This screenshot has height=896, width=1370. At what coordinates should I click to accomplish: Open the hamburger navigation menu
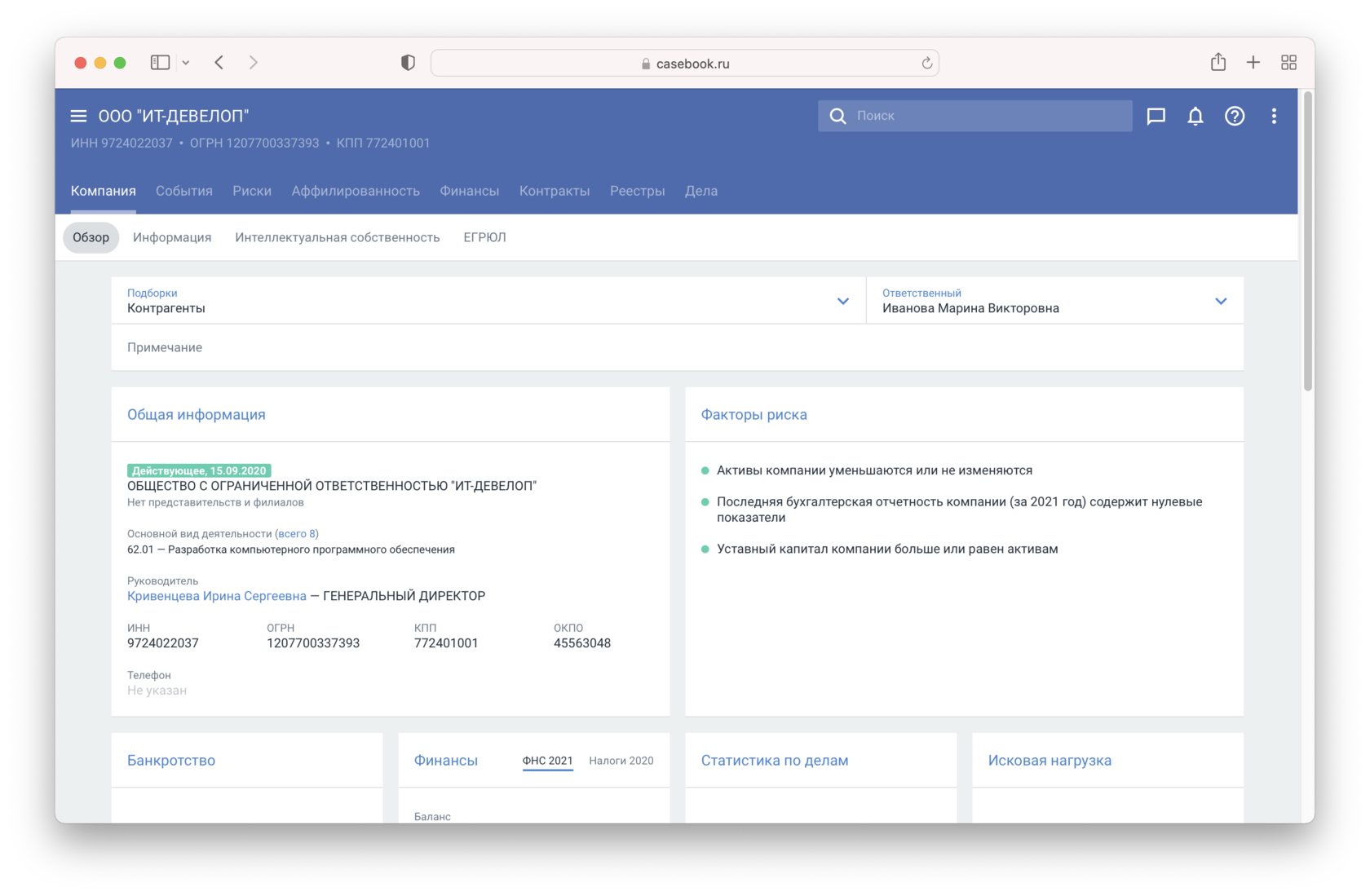click(78, 116)
